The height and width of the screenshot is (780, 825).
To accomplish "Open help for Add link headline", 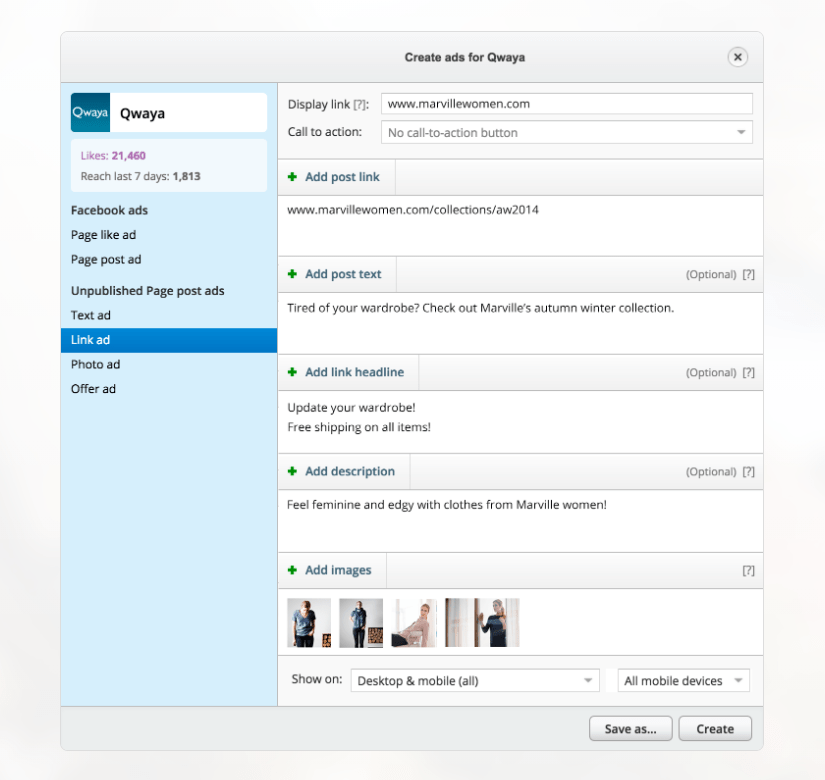I will (748, 373).
